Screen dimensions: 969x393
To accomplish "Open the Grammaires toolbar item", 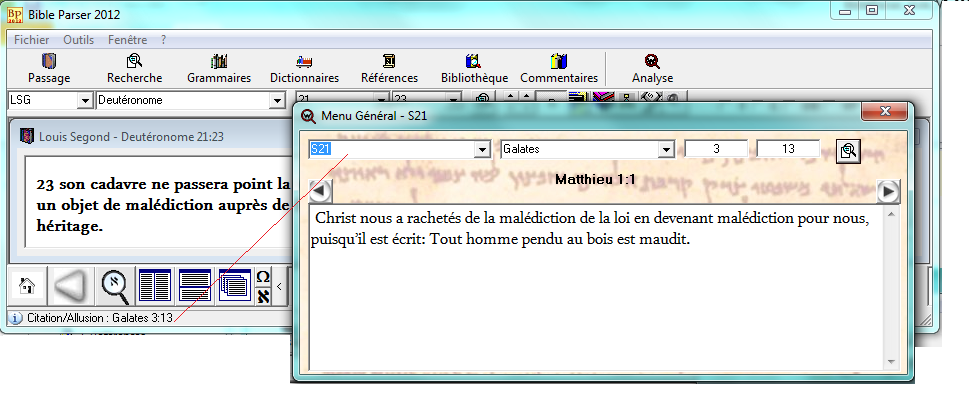I will [x=219, y=69].
